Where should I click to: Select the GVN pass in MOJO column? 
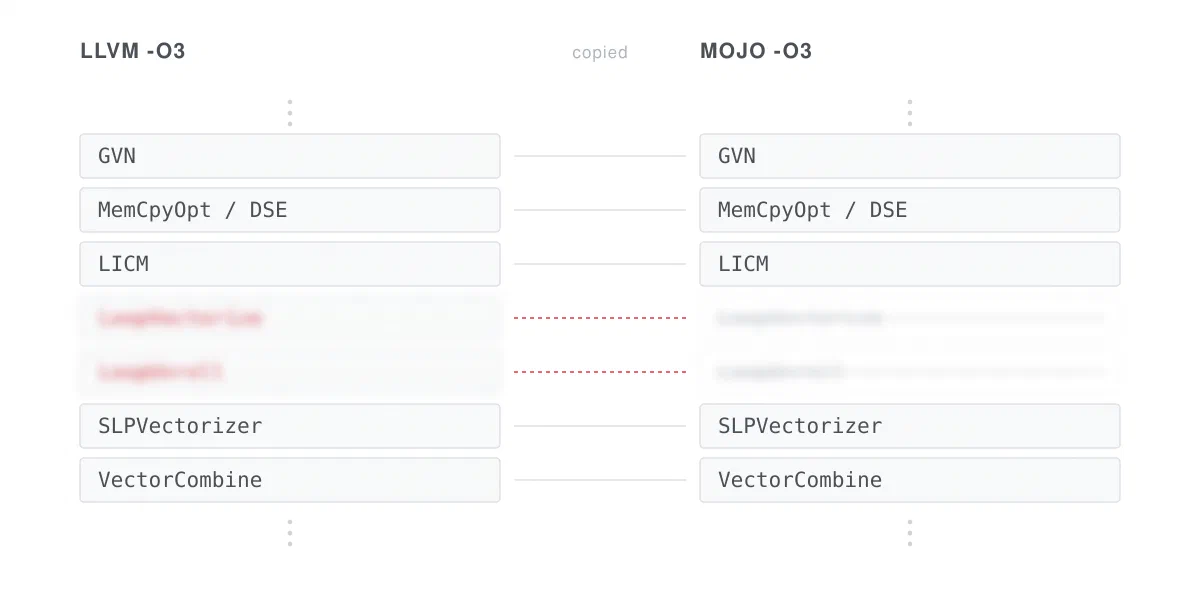[910, 156]
